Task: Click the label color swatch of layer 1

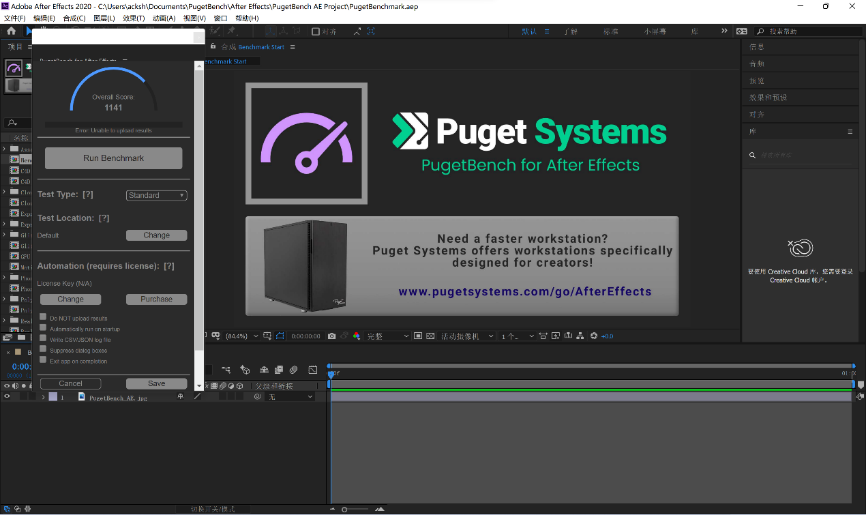Action: tap(53, 397)
